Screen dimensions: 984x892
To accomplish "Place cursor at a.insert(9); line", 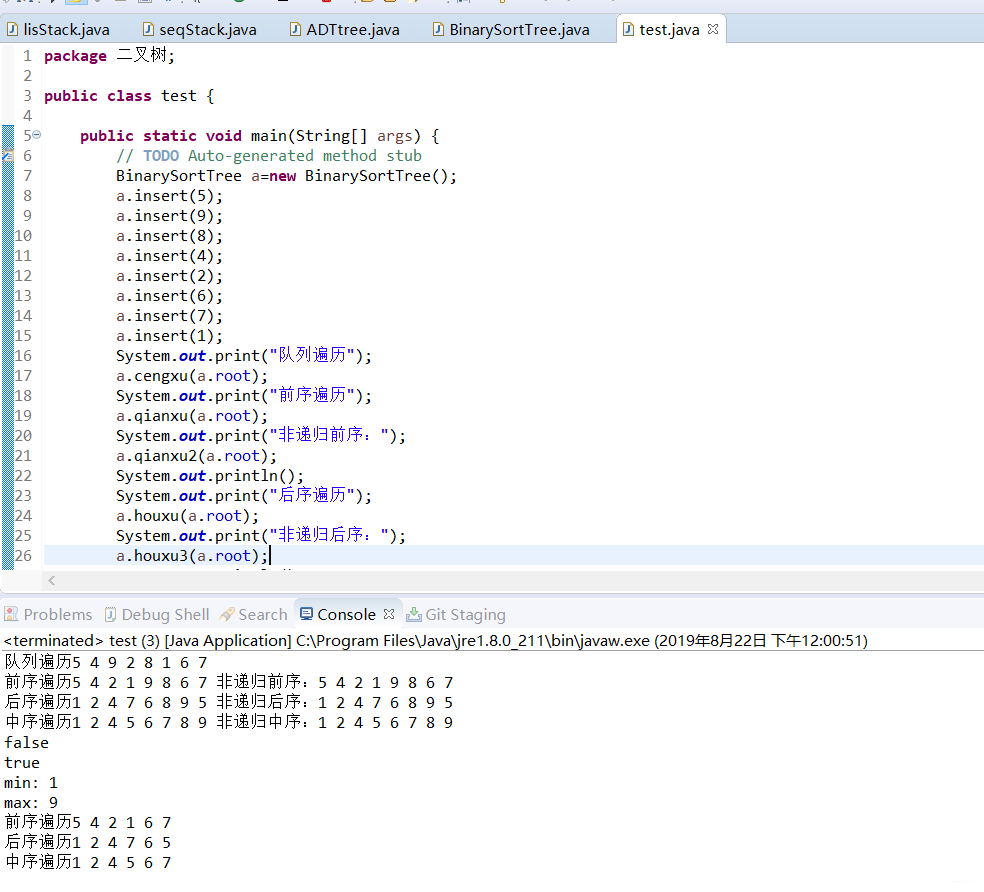I will click(x=169, y=216).
